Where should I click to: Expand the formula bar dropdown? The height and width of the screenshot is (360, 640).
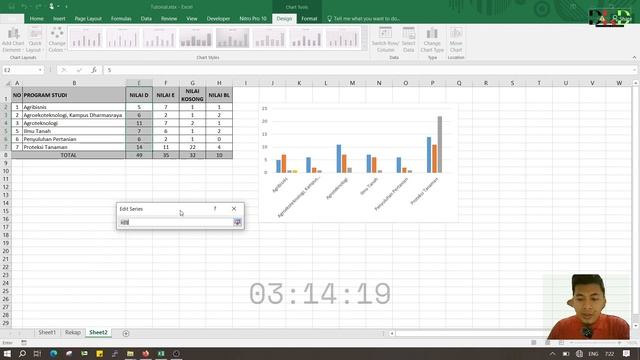point(635,70)
